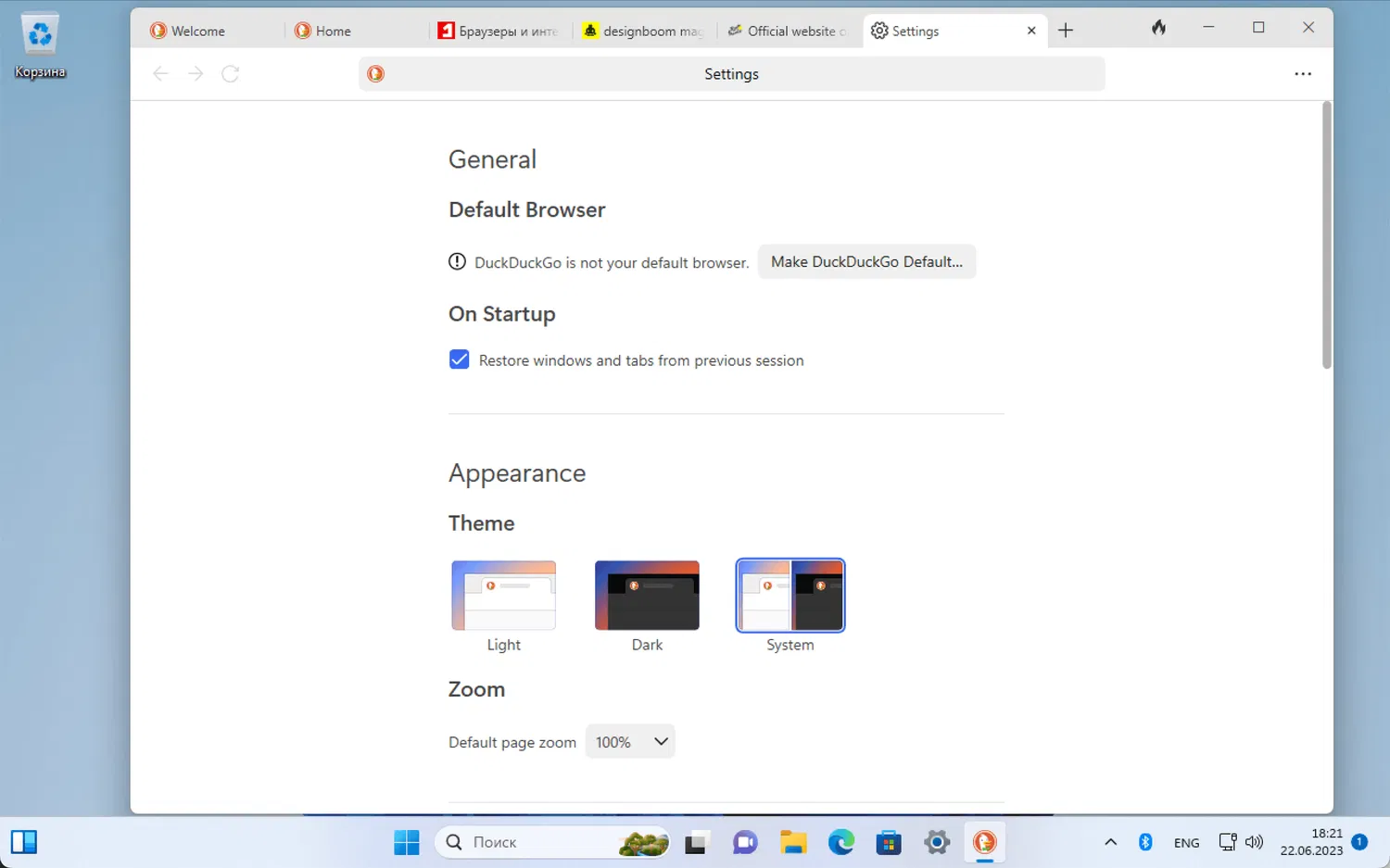
Task: Show hidden tray icons chevron
Action: [x=1110, y=842]
